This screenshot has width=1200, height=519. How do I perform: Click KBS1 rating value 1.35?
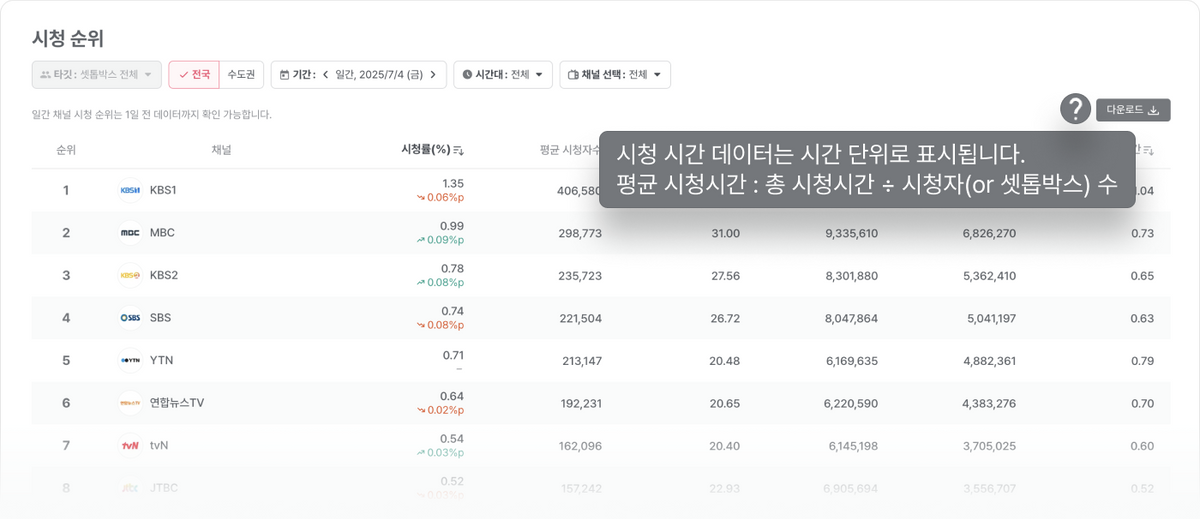453,184
